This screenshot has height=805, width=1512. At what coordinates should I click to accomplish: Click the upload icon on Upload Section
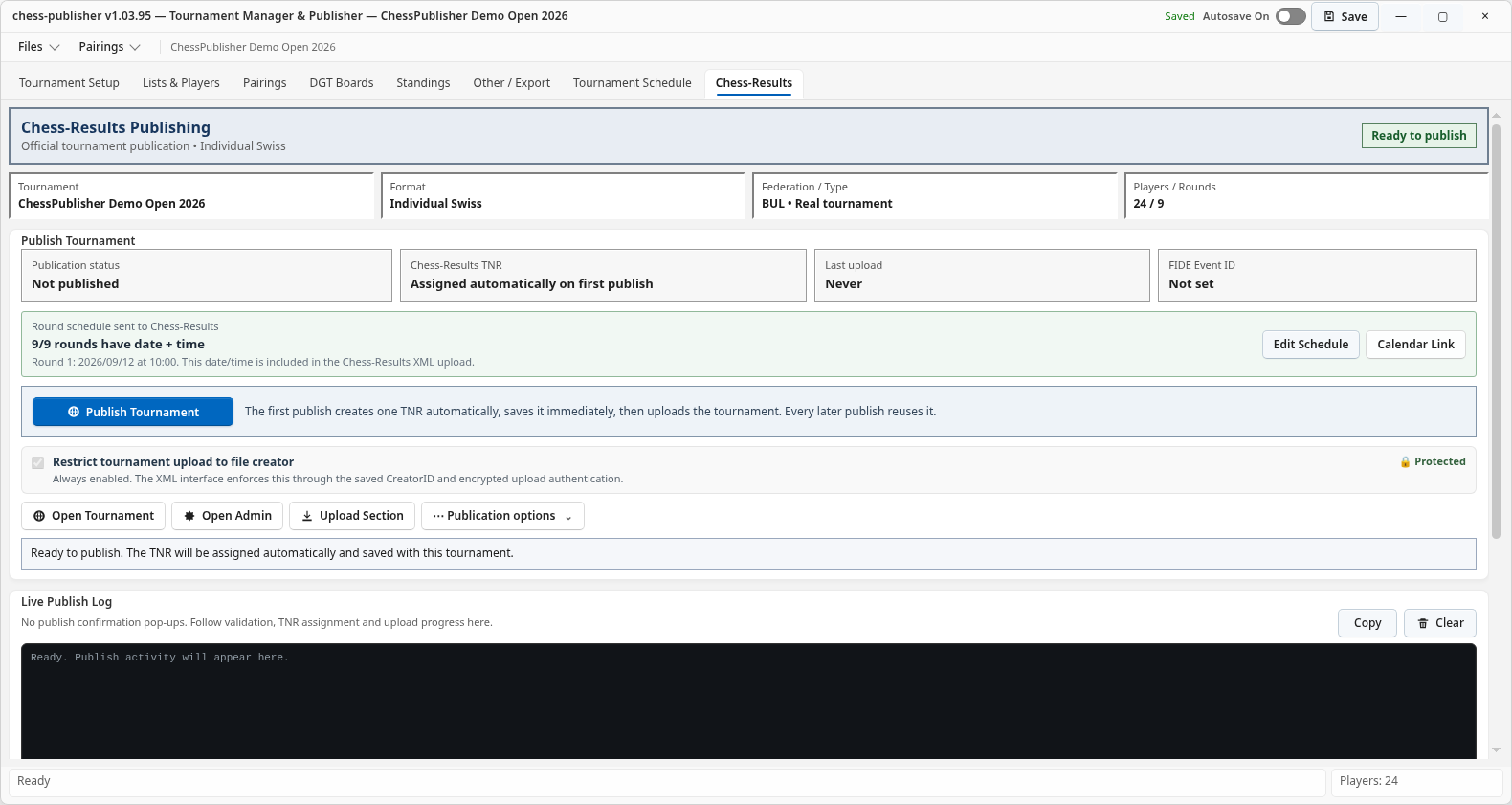click(x=307, y=516)
